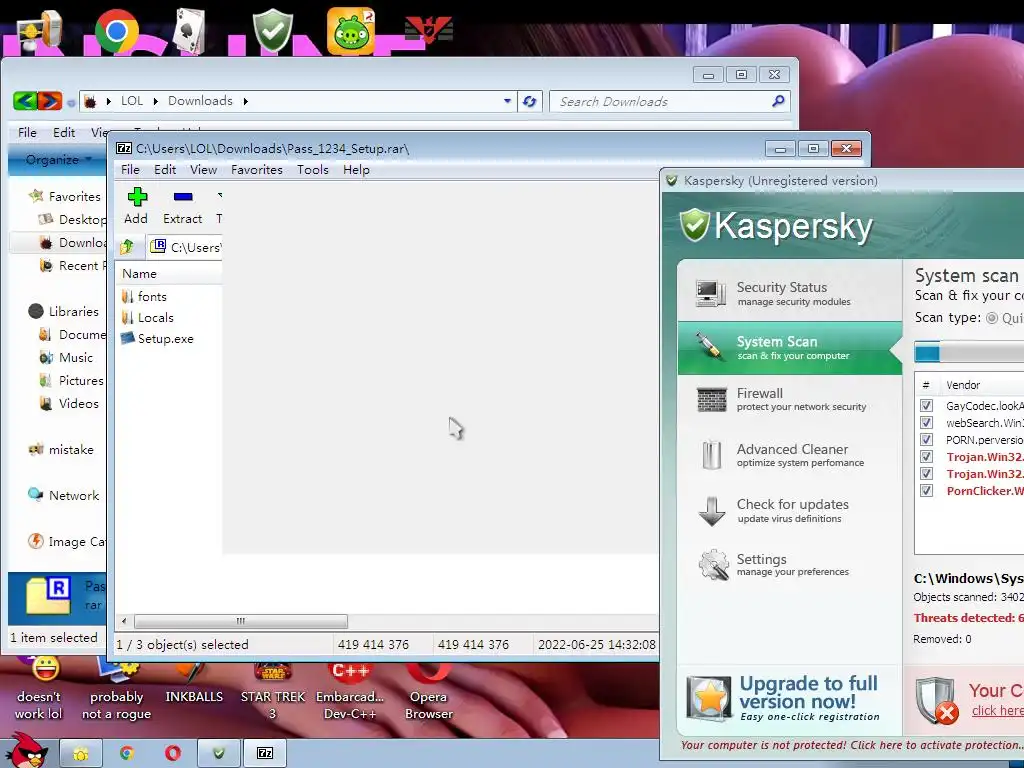Uncheck the webSearch threat checkbox
The height and width of the screenshot is (768, 1024).
(926, 423)
